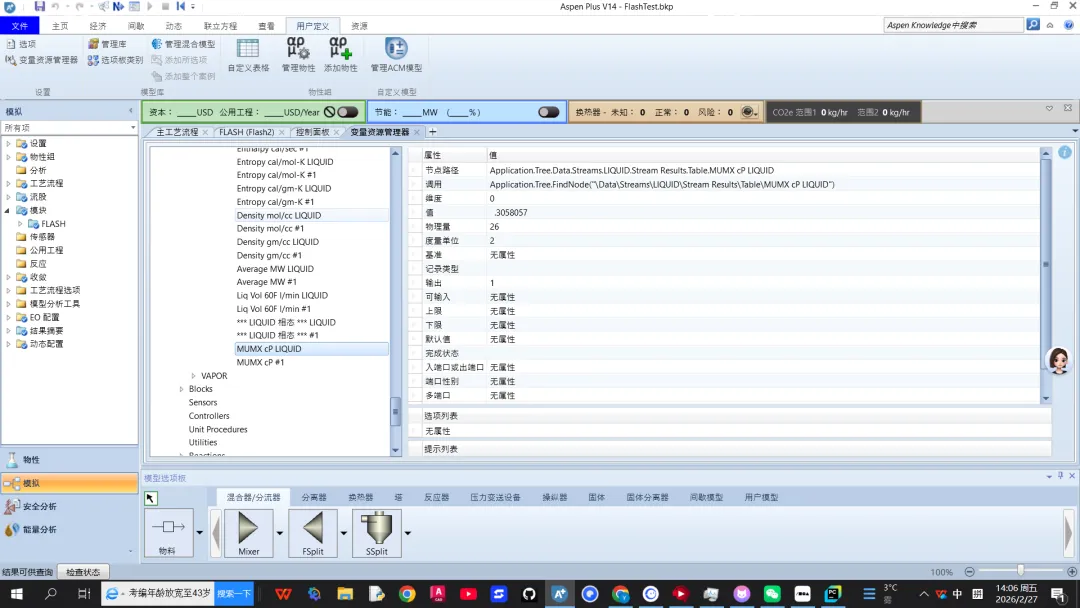Image resolution: width=1080 pixels, height=608 pixels.
Task: Expand the FLASH block node
Action: pos(20,224)
